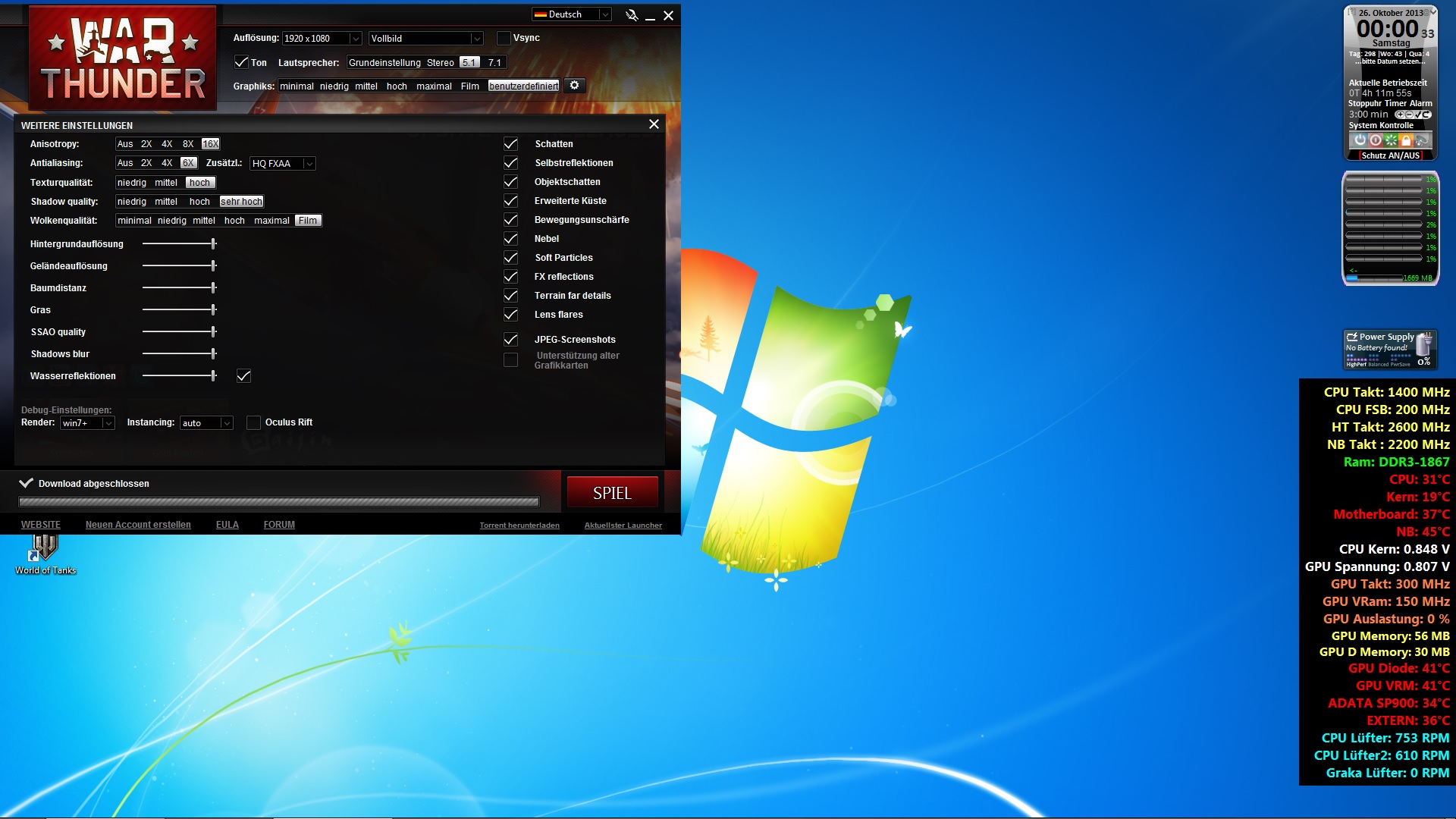Click the red shutdown icon in System Kontrolle
The image size is (1456, 819).
(x=1375, y=140)
